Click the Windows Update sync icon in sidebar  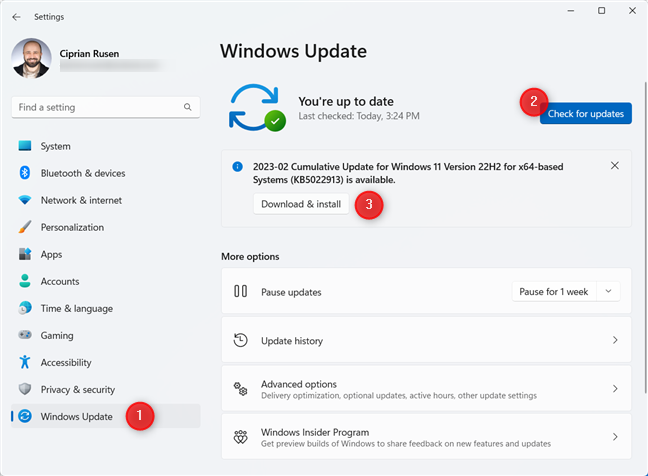(x=25, y=416)
